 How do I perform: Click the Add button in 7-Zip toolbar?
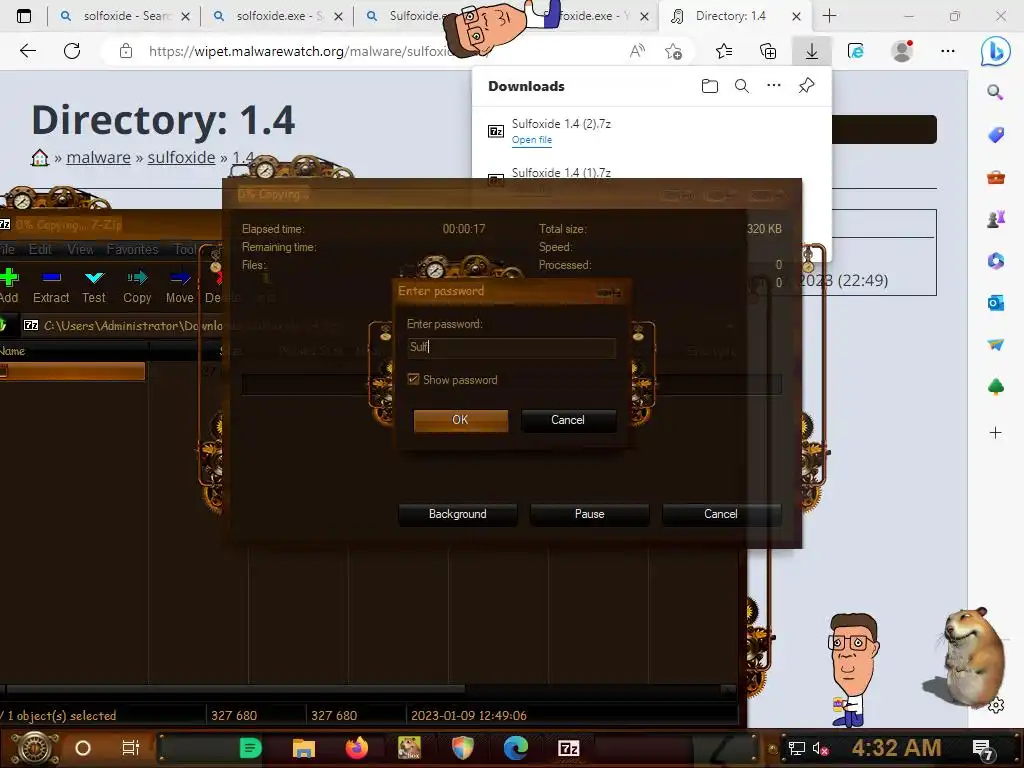click(9, 285)
